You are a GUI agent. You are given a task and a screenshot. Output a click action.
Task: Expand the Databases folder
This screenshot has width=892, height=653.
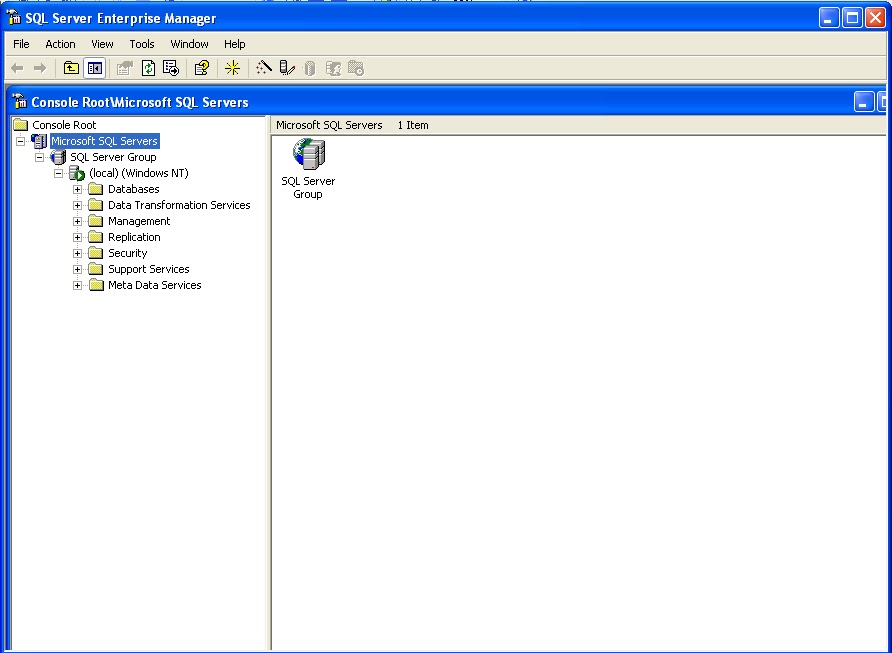77,189
